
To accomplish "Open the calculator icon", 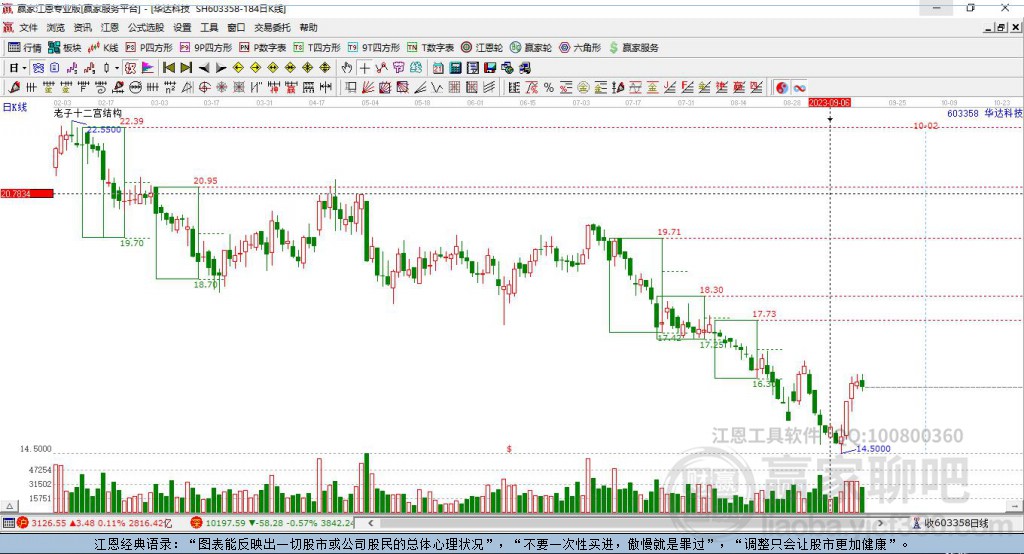I will point(456,68).
